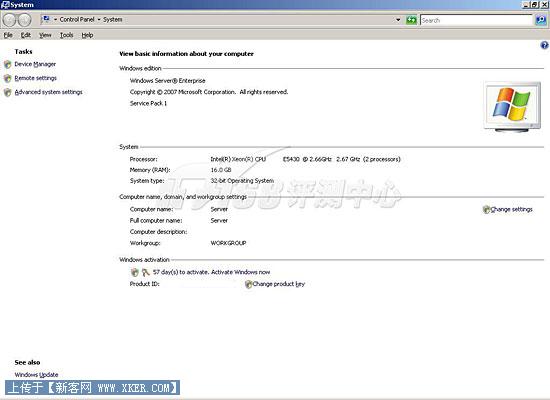Open Help via blue question mark icon

[544, 45]
